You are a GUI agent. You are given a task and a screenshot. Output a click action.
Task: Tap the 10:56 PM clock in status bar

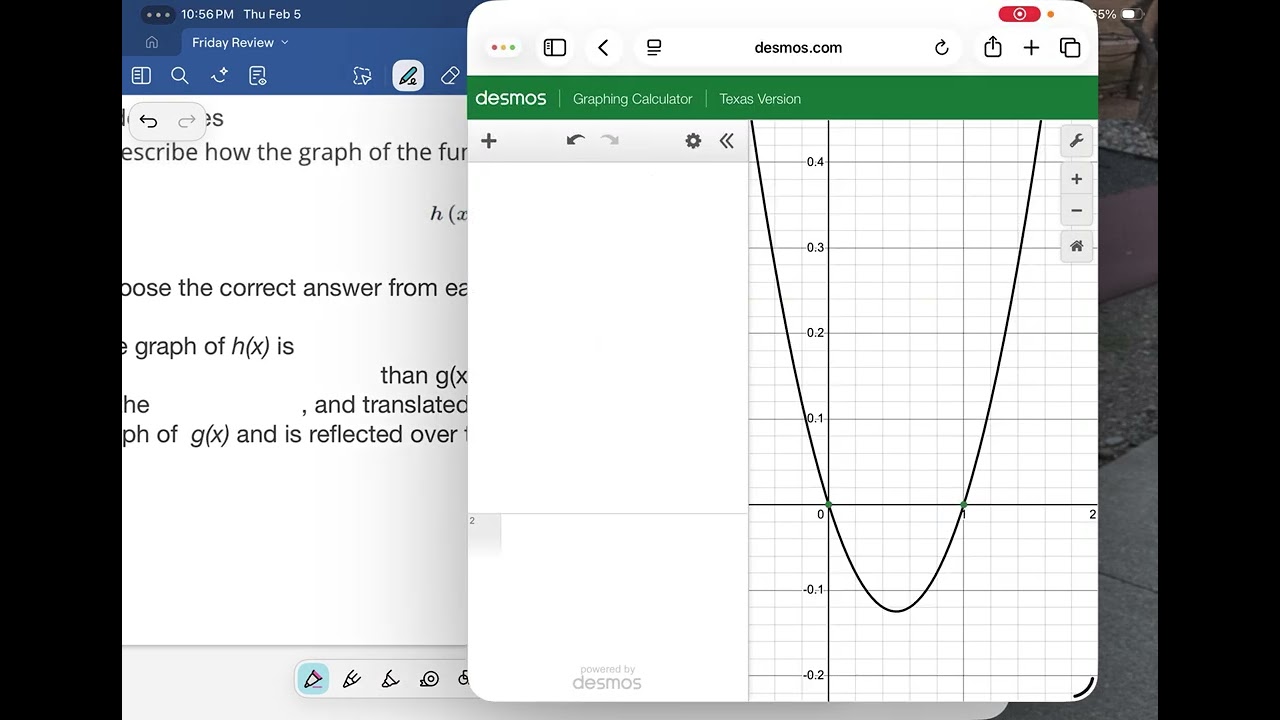point(207,14)
